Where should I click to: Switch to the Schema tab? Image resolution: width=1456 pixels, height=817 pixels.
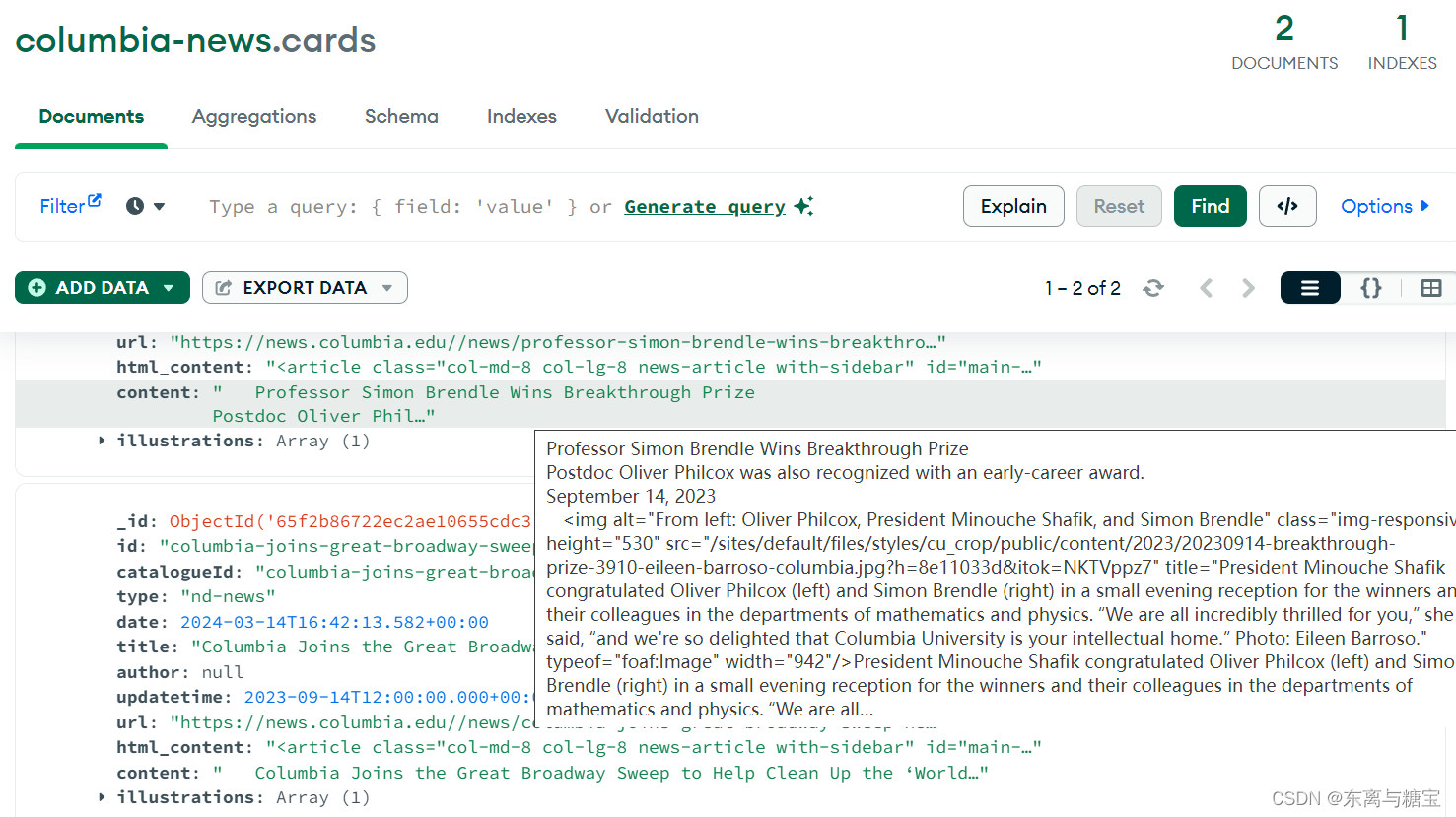tap(401, 117)
